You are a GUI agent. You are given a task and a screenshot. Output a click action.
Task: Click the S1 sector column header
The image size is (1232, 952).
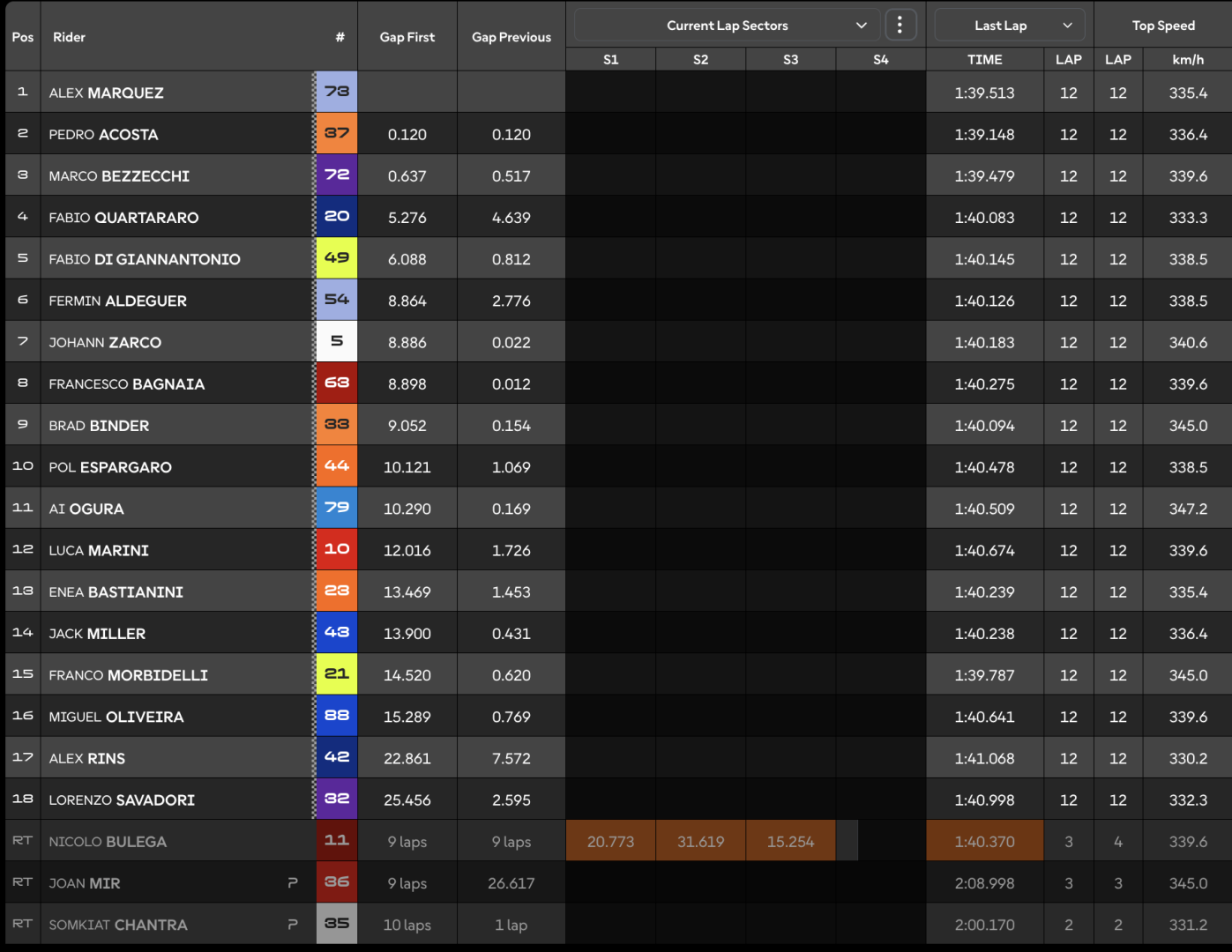610,59
